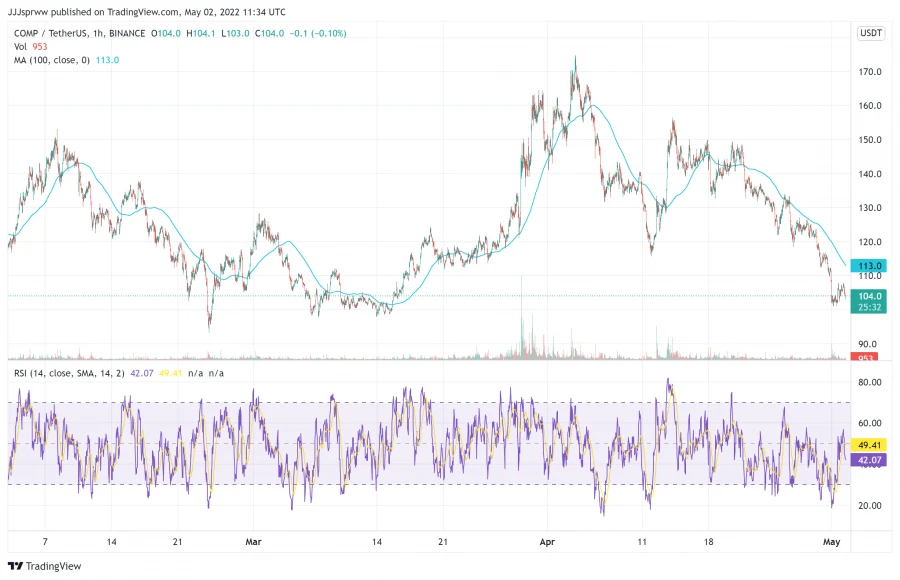
Task: Click the yellow 49.41 RSI tag
Action: click(868, 445)
